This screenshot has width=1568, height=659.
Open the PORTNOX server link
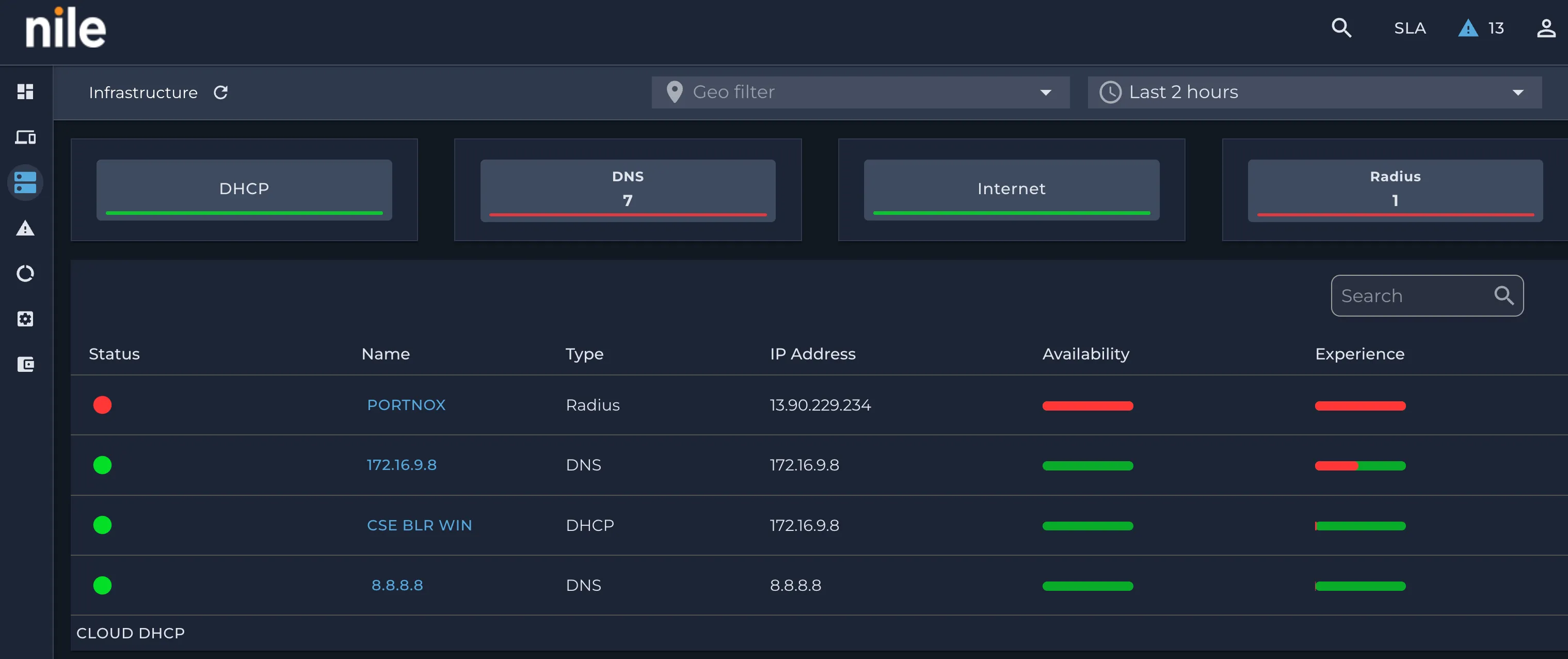(x=406, y=405)
